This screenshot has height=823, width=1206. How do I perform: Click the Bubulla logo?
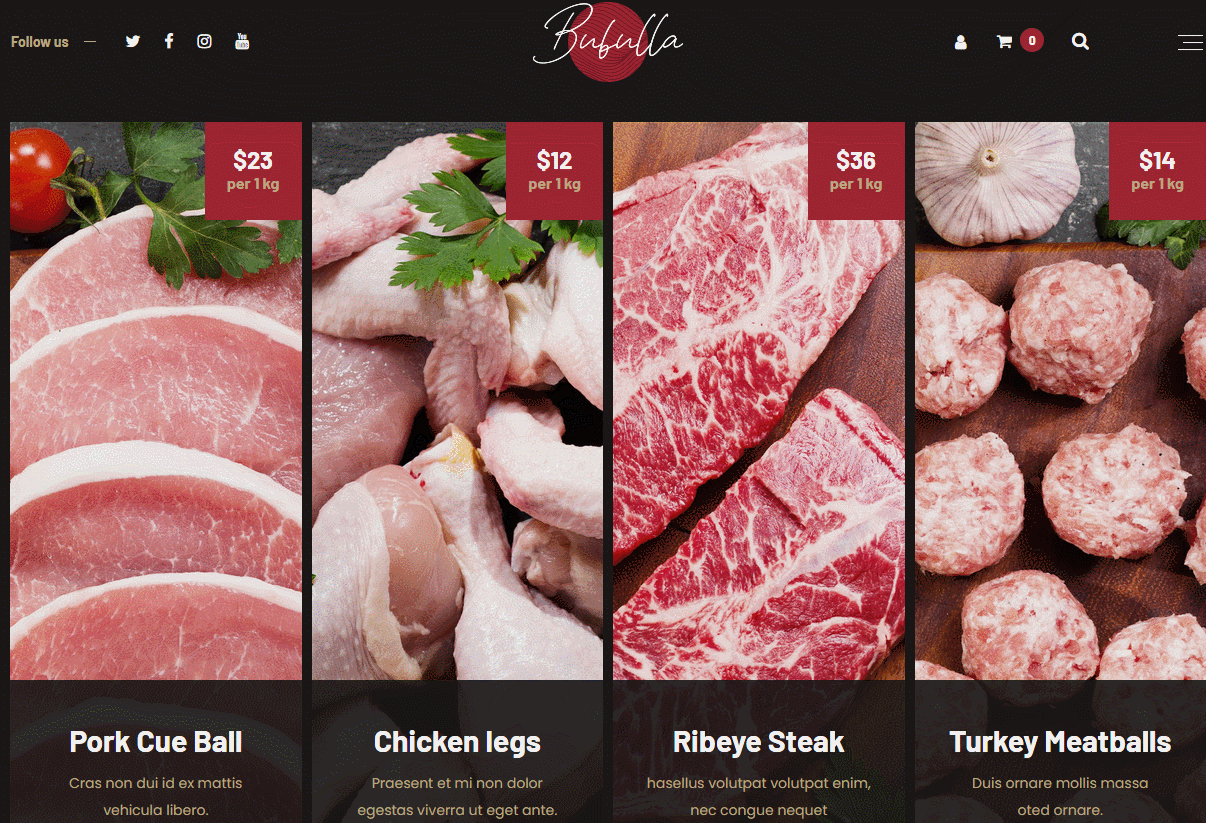[x=608, y=40]
